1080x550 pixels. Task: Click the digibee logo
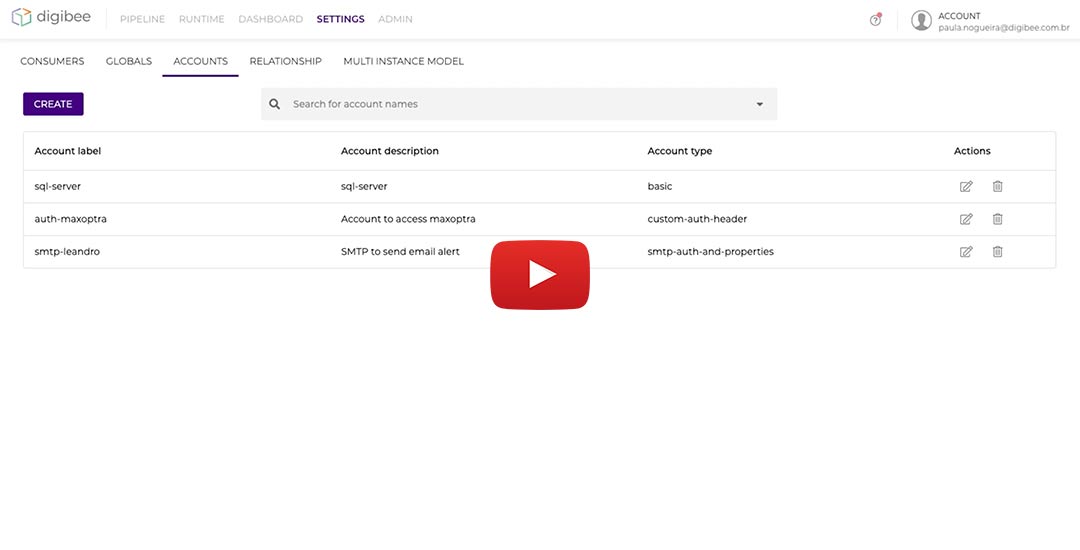tap(51, 17)
